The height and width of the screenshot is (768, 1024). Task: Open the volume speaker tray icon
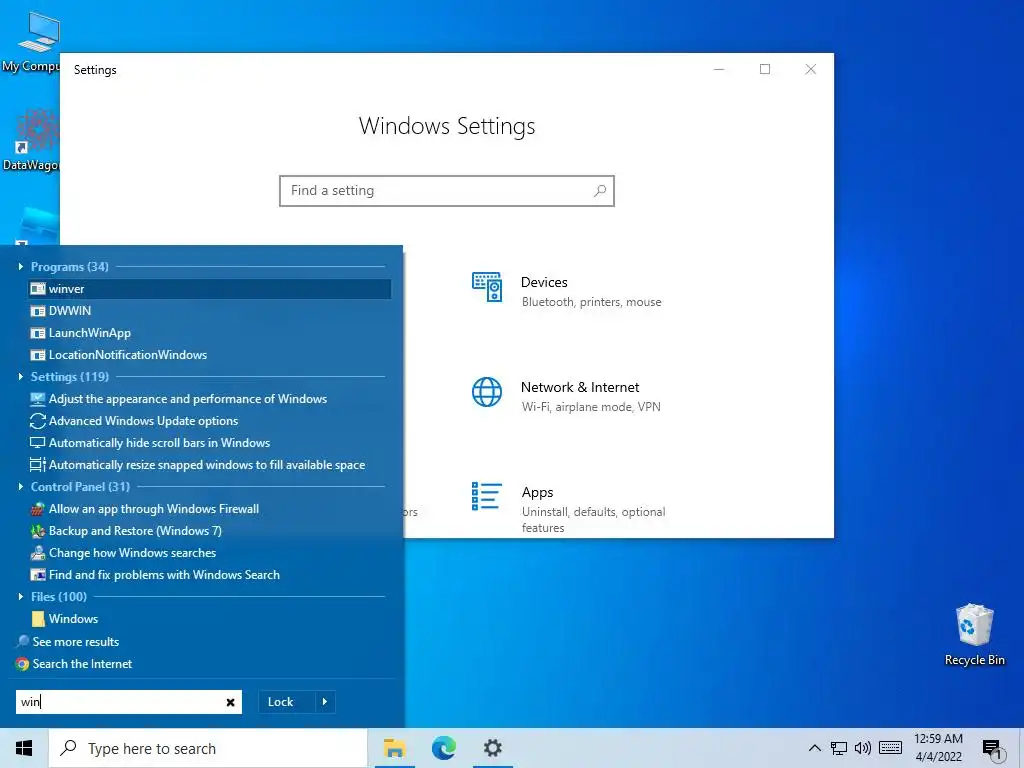click(x=863, y=748)
